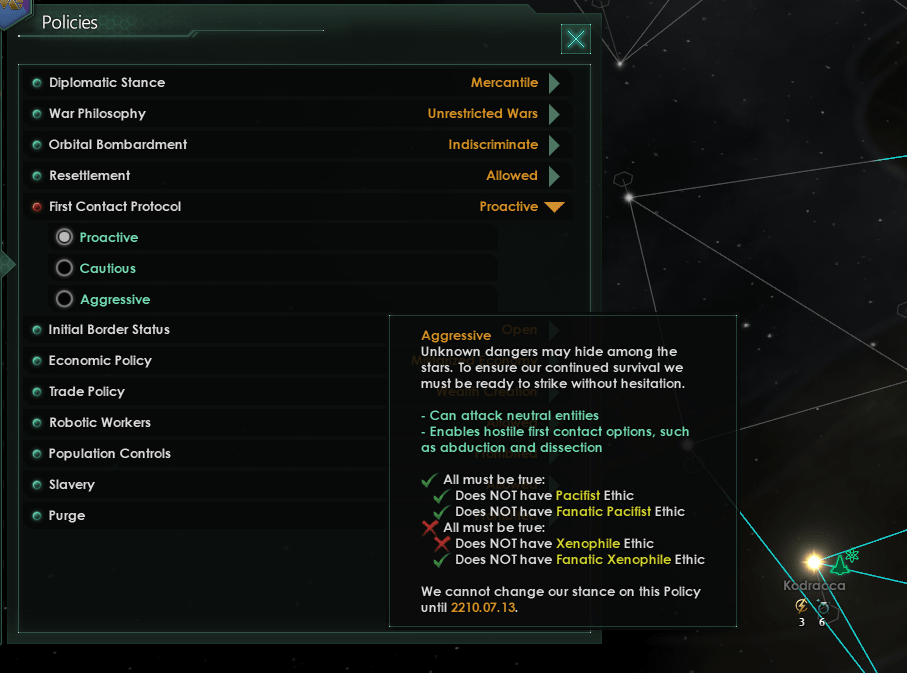This screenshot has width=907, height=673.
Task: Click the energy resource icon below Kodracca
Action: 801,606
